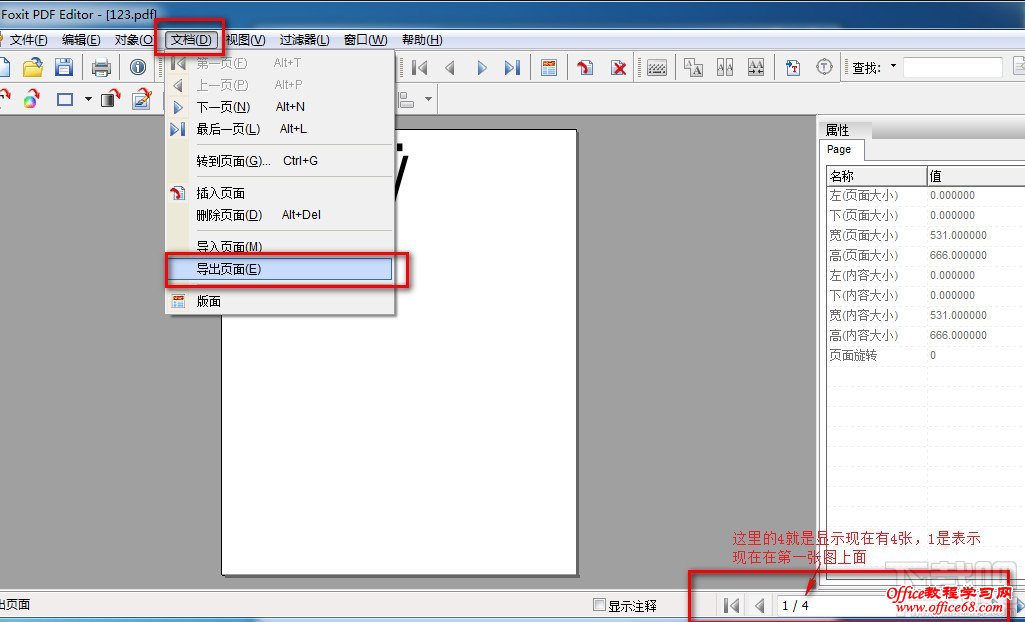The width and height of the screenshot is (1025, 622).
Task: Open the 过滤器(L) menu
Action: [x=305, y=40]
